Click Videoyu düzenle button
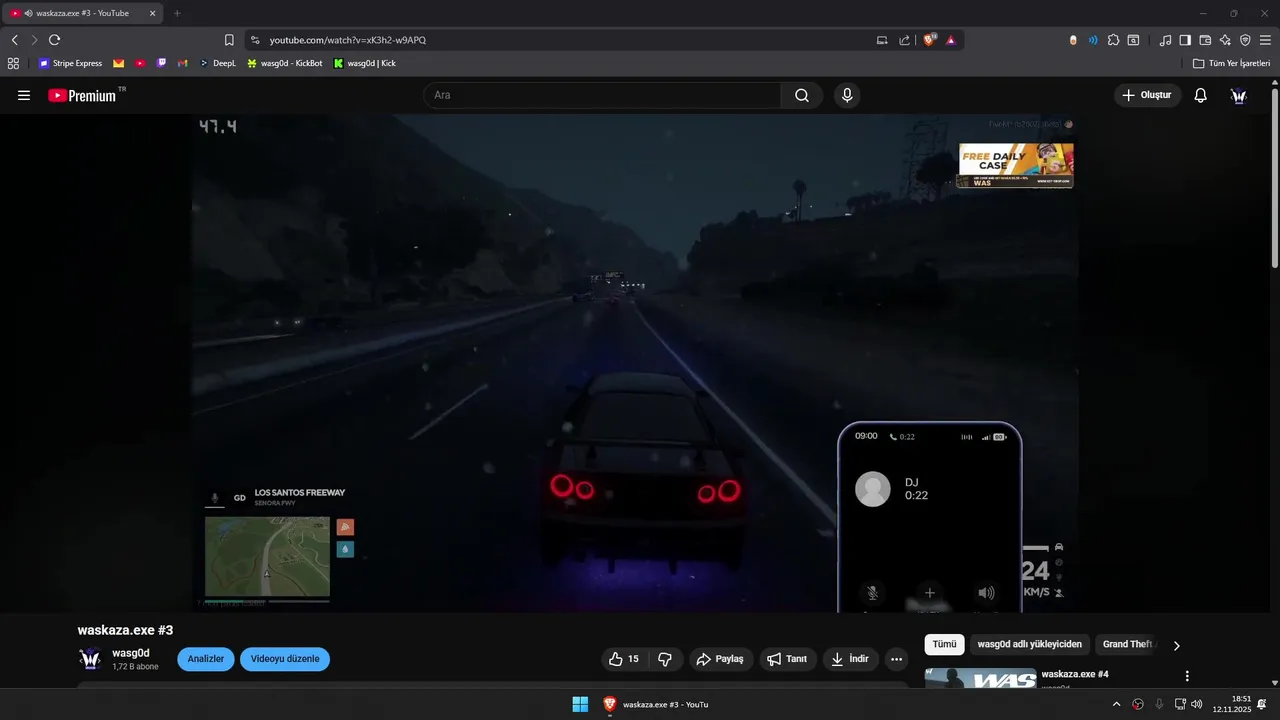Viewport: 1280px width, 720px height. coord(285,659)
